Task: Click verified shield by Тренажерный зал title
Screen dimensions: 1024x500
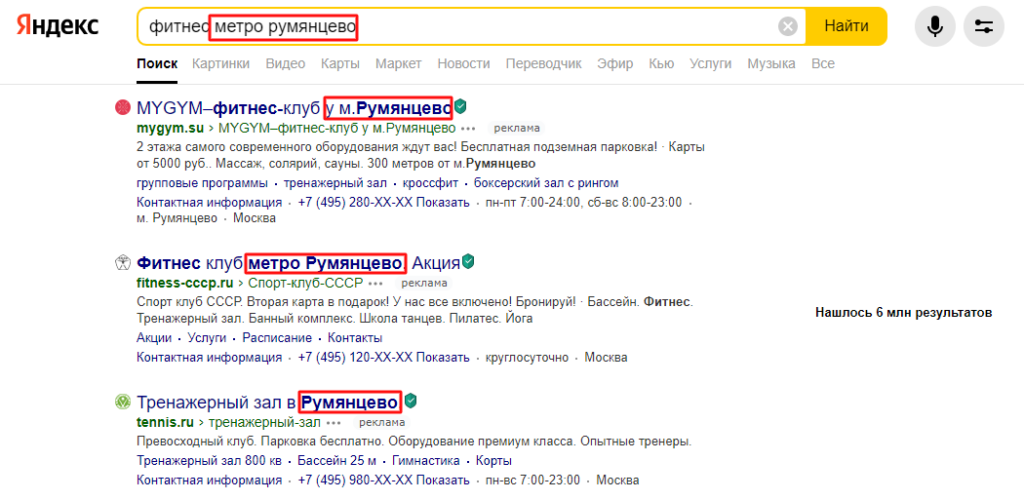Action: click(x=411, y=400)
